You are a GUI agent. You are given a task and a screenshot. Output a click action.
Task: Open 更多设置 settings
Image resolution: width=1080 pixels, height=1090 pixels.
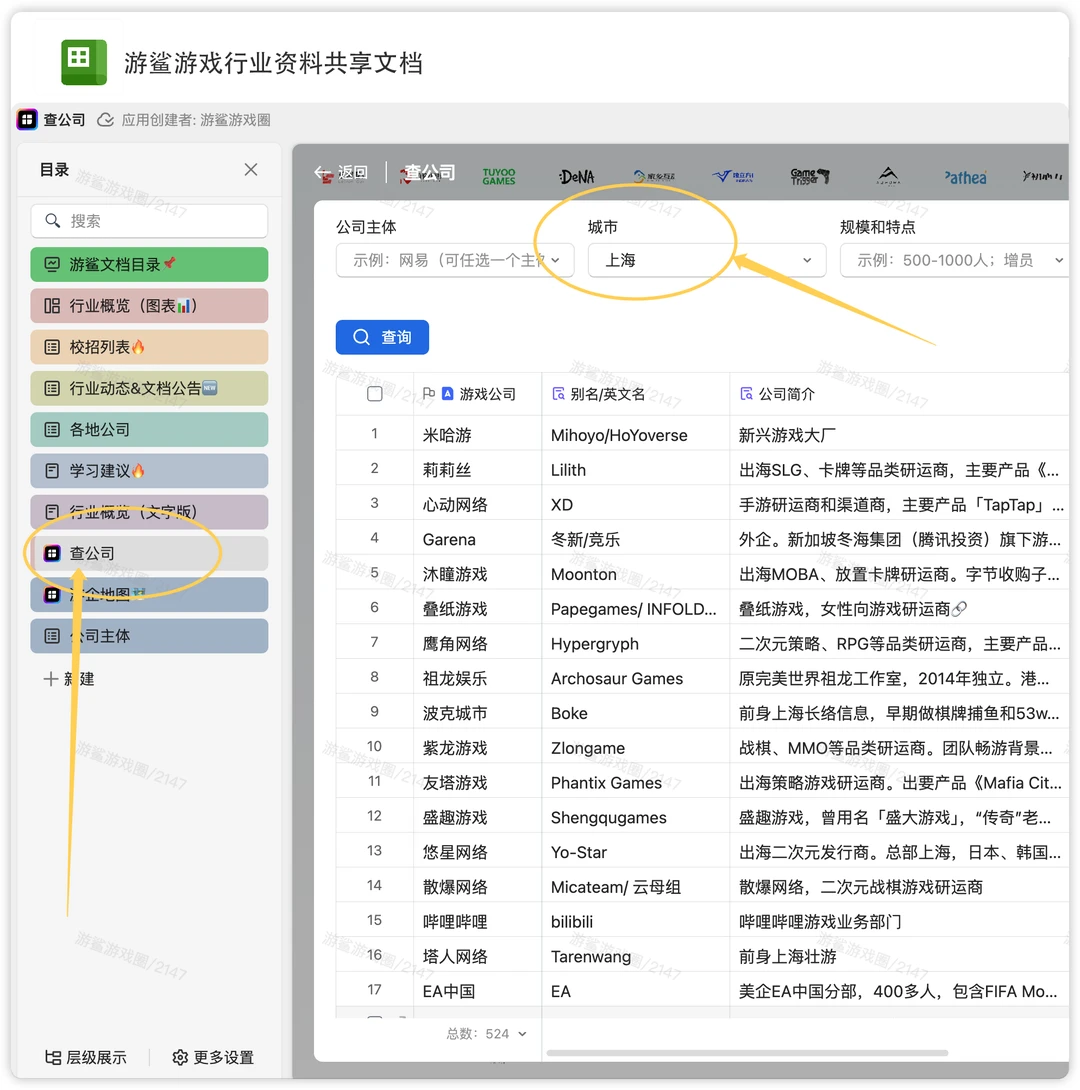(213, 1057)
